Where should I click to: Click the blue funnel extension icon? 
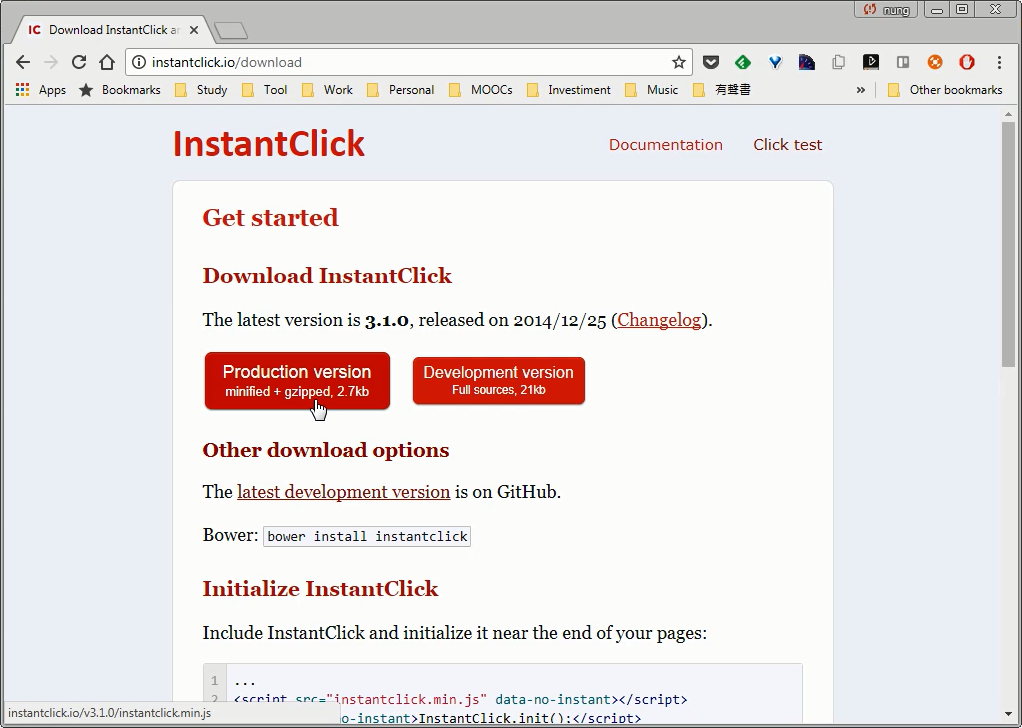[x=774, y=62]
